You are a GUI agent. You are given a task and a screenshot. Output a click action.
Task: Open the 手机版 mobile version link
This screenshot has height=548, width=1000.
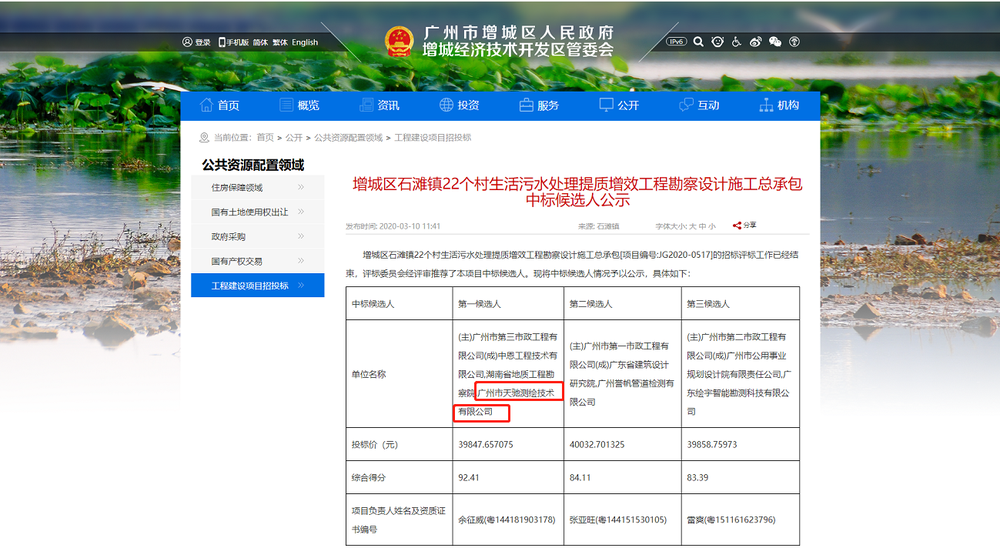point(233,42)
